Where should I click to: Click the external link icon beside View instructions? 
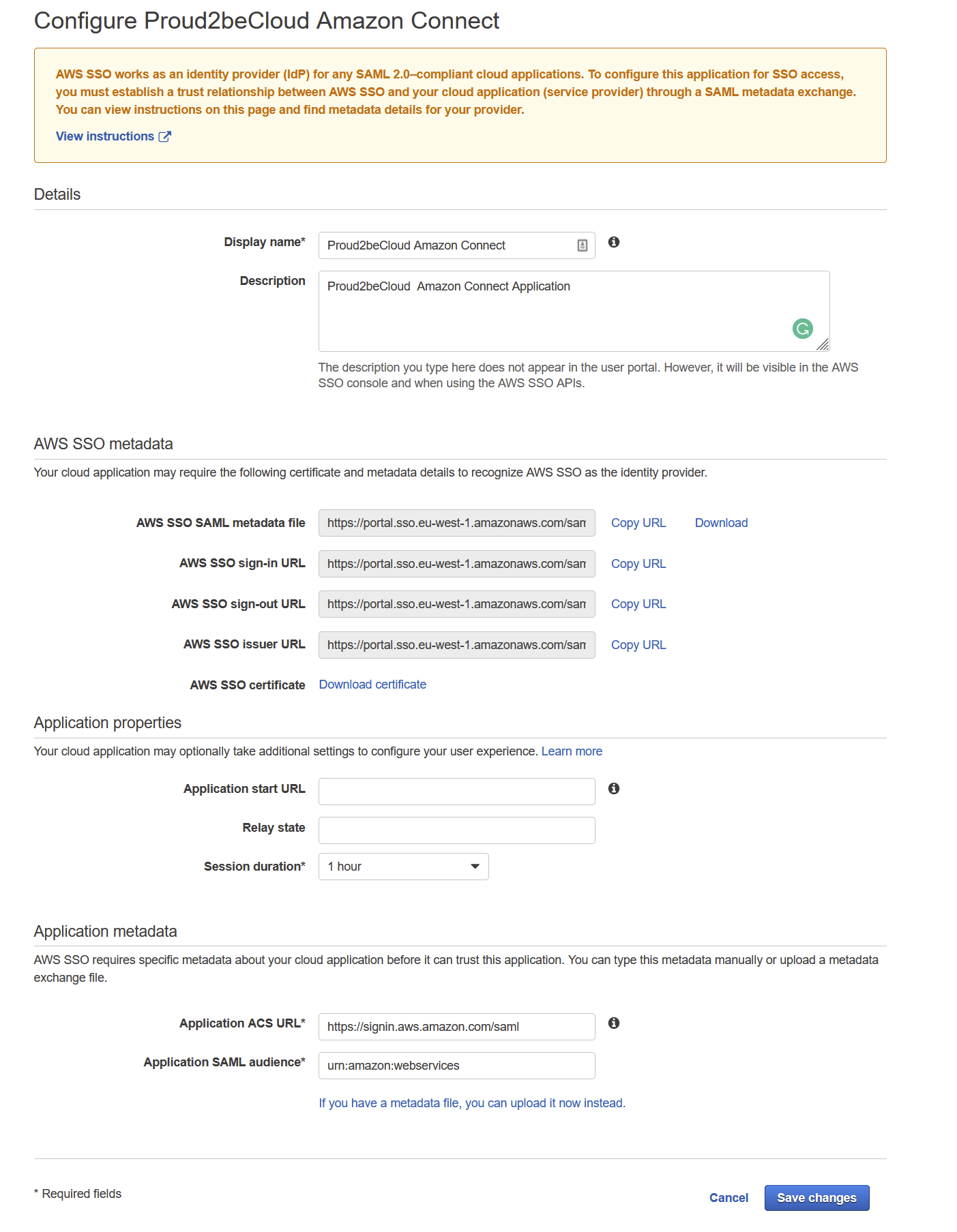pyautogui.click(x=165, y=136)
